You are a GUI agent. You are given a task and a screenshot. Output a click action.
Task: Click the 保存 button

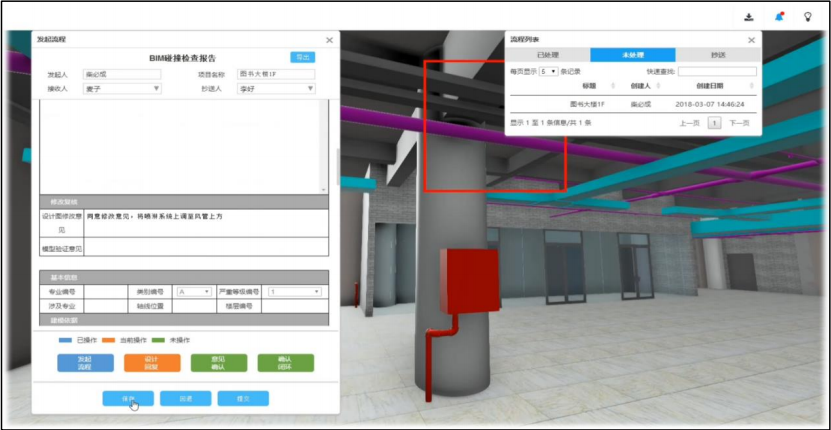pyautogui.click(x=128, y=399)
